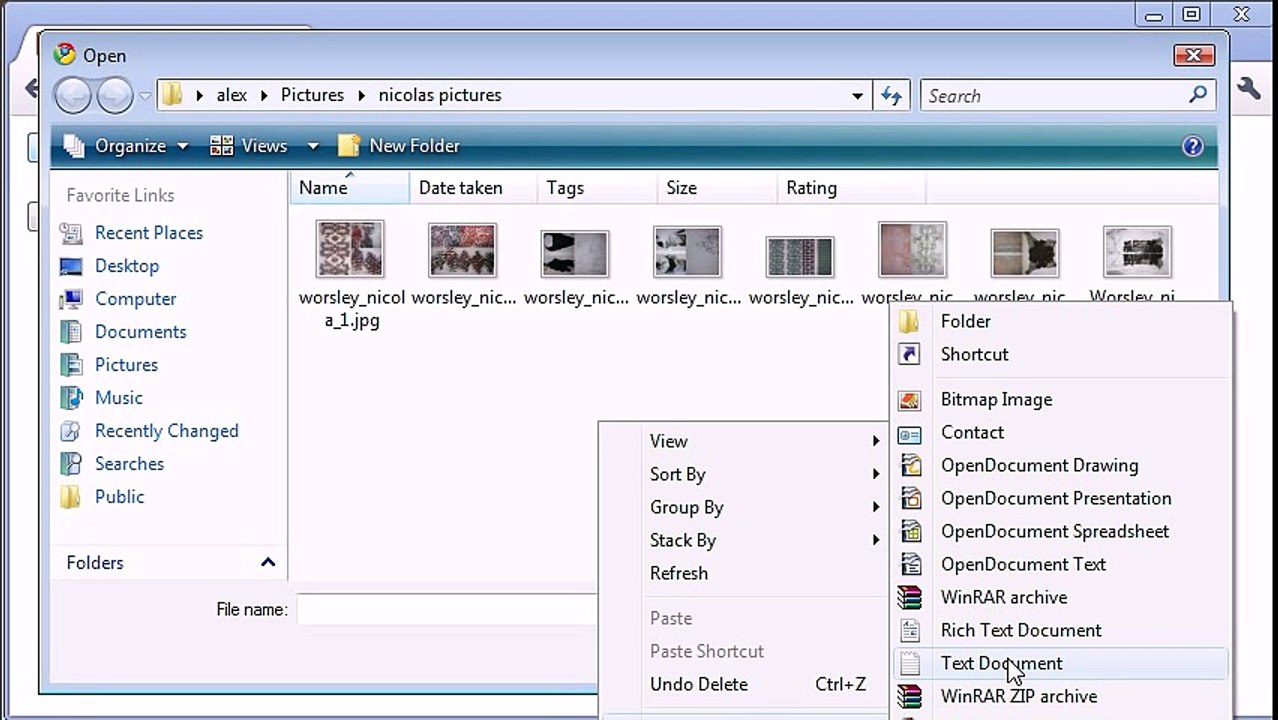Sort by Date taken column header
Screen dimensions: 1278x720
[472, 188]
